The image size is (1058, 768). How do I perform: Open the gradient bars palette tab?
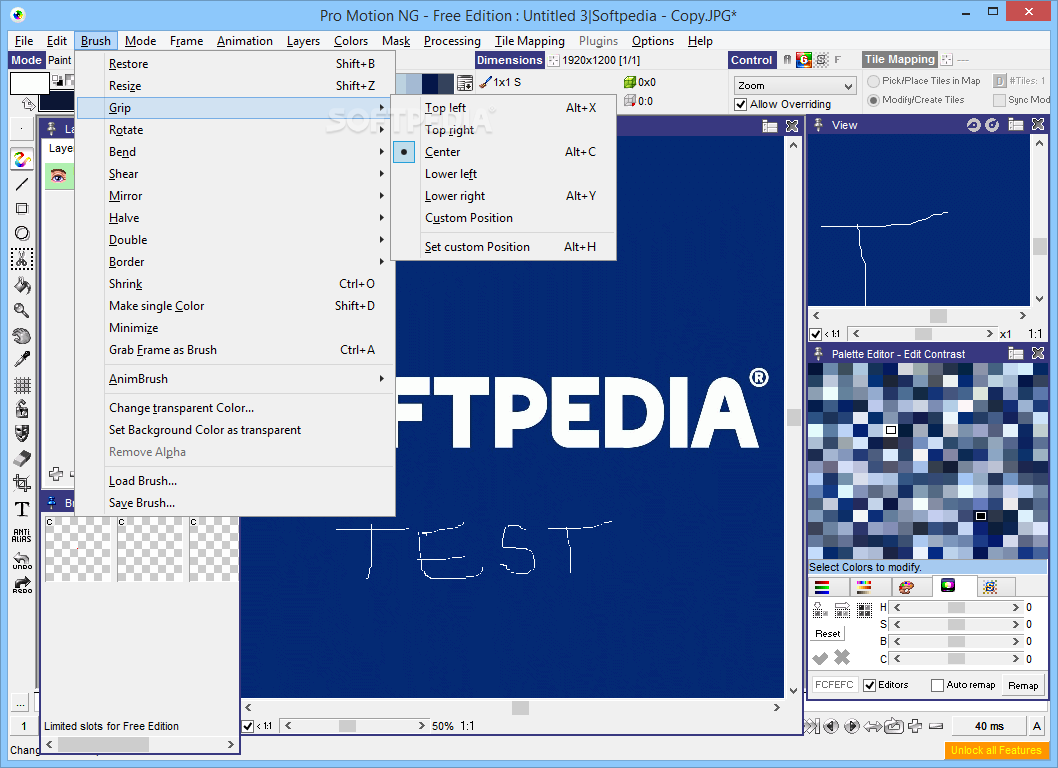[864, 587]
